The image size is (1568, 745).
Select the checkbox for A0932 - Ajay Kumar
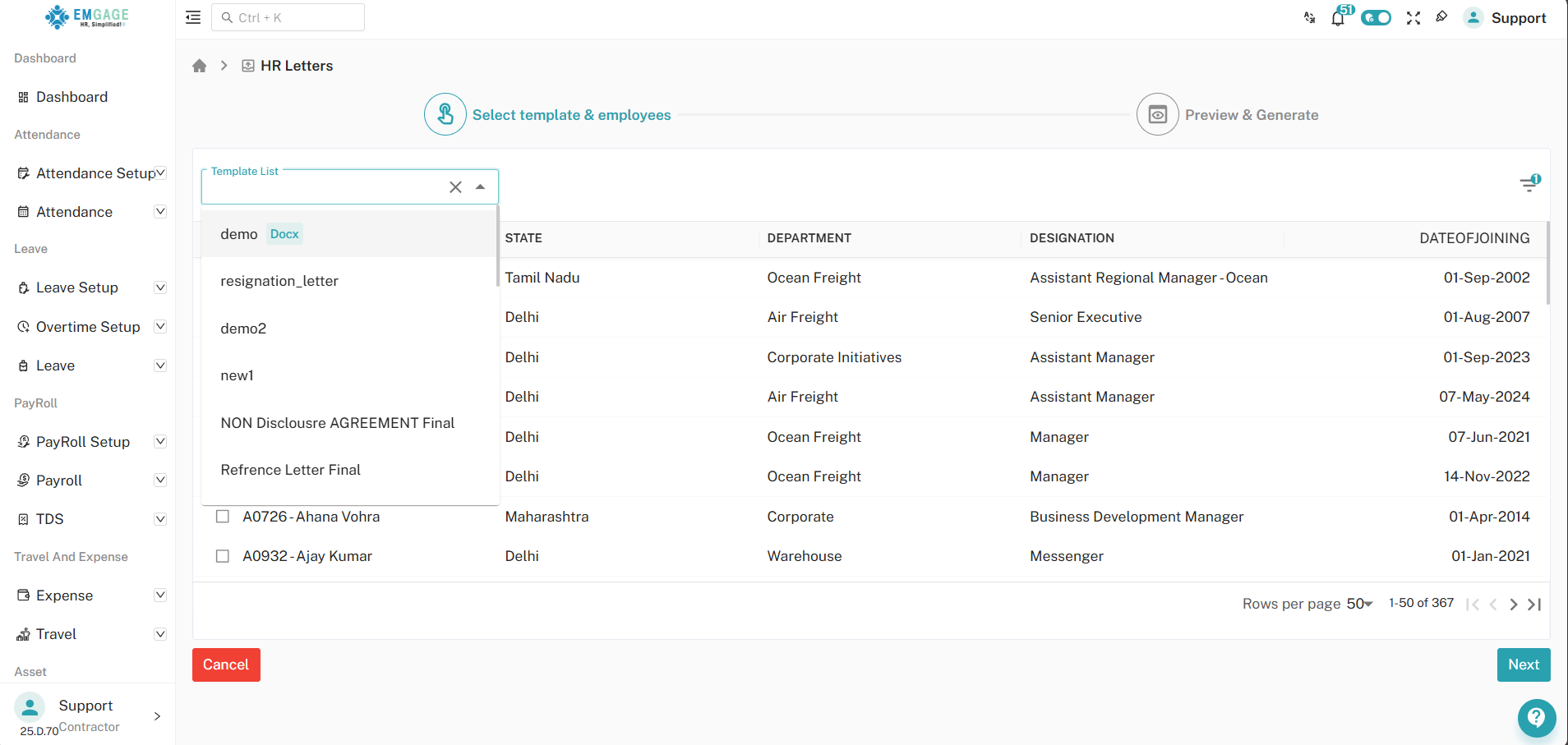(222, 556)
